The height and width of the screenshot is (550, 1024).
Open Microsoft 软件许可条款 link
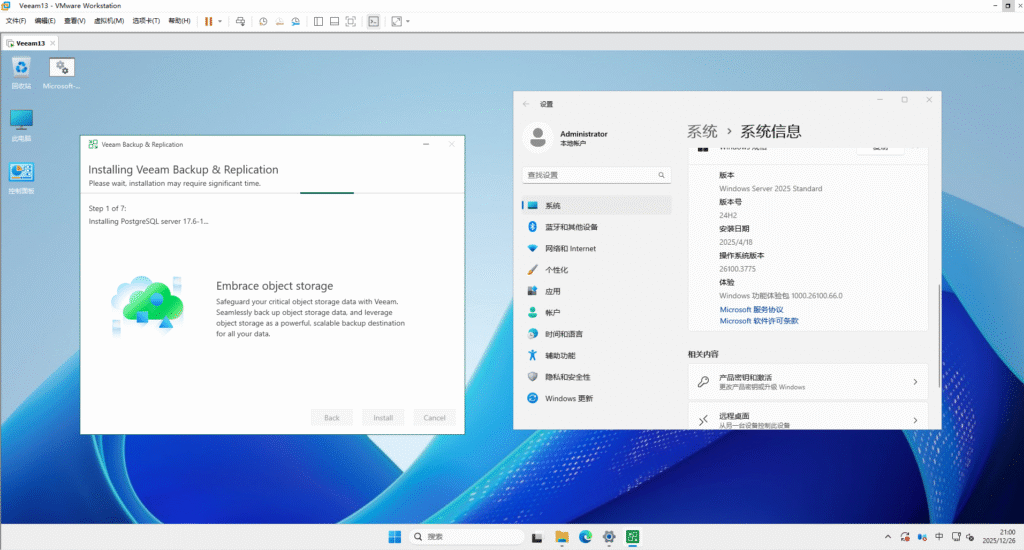pos(759,321)
